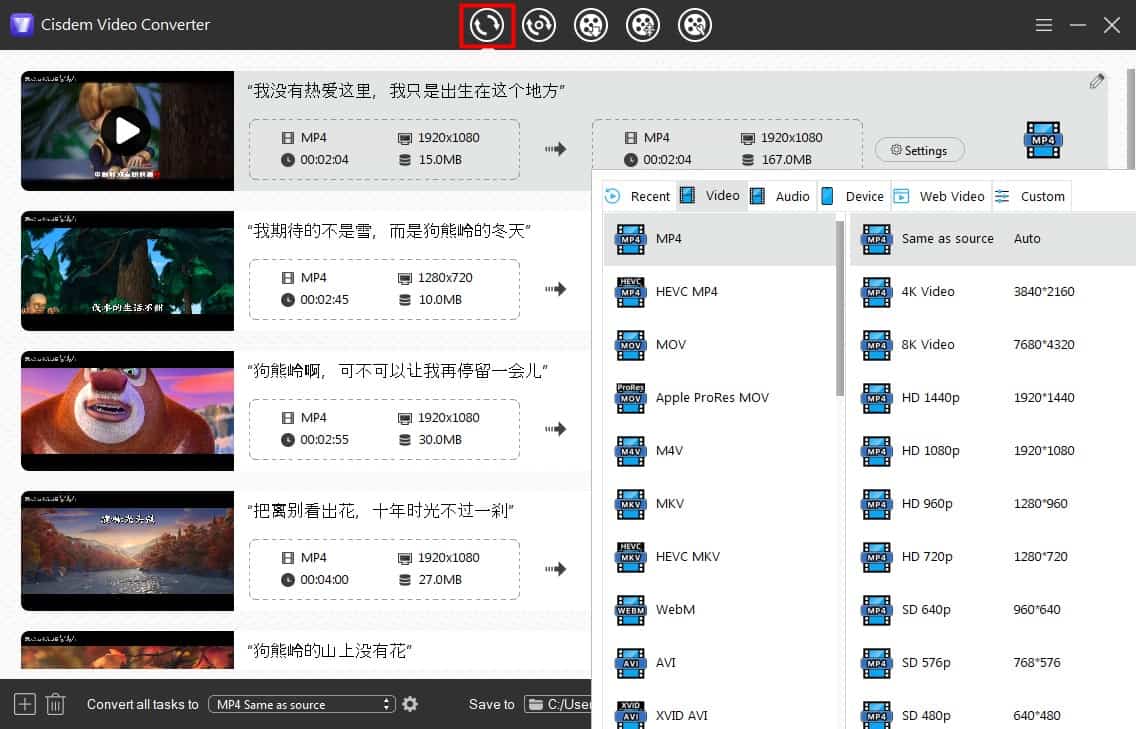
Task: Switch to the Web Video tab
Action: pyautogui.click(x=940, y=196)
